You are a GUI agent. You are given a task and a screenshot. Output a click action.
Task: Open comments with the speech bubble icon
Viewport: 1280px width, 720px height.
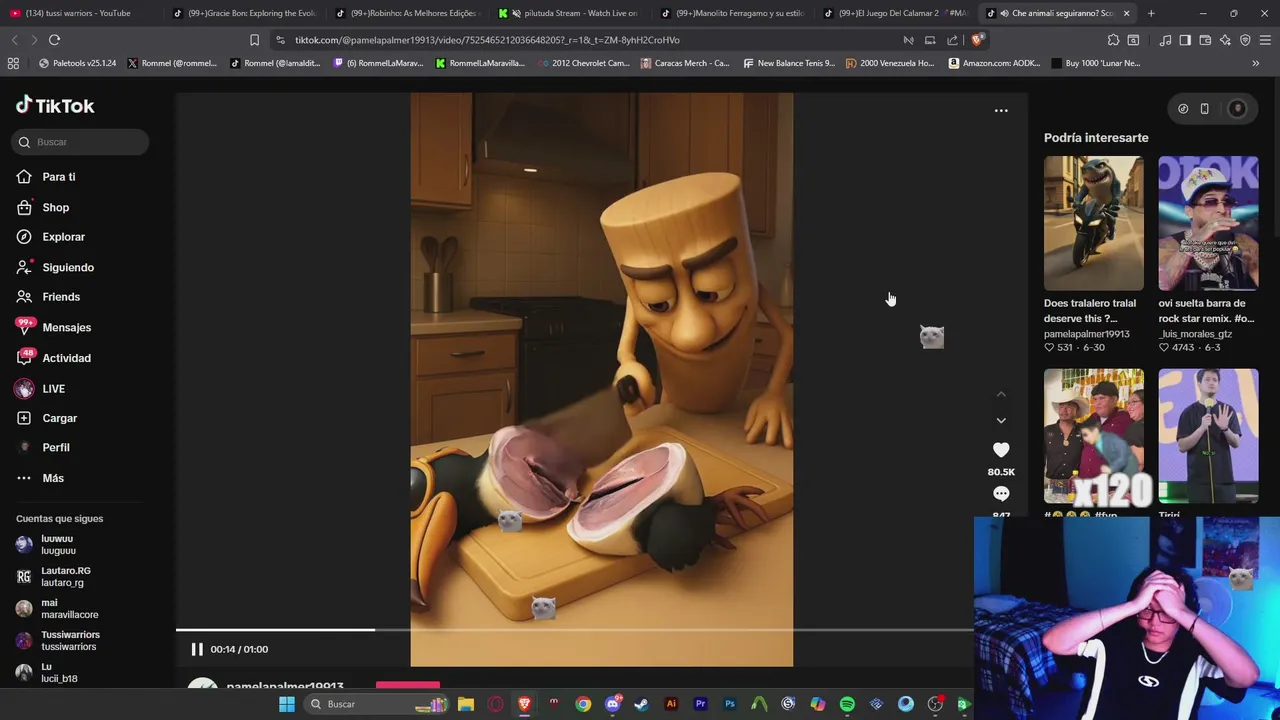pos(1001,494)
